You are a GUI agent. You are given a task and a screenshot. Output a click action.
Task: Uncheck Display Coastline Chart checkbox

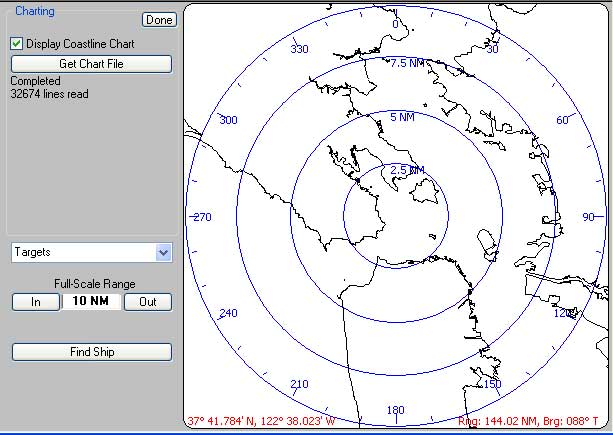(16, 44)
